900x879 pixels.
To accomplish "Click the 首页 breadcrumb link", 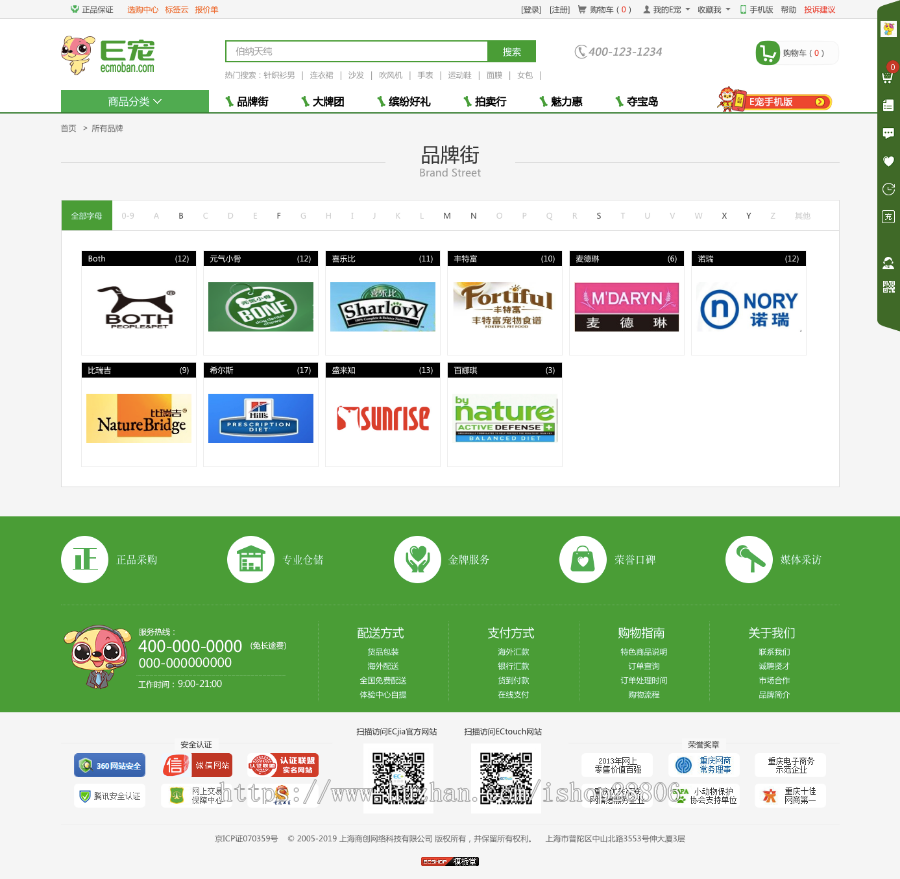I will point(68,128).
